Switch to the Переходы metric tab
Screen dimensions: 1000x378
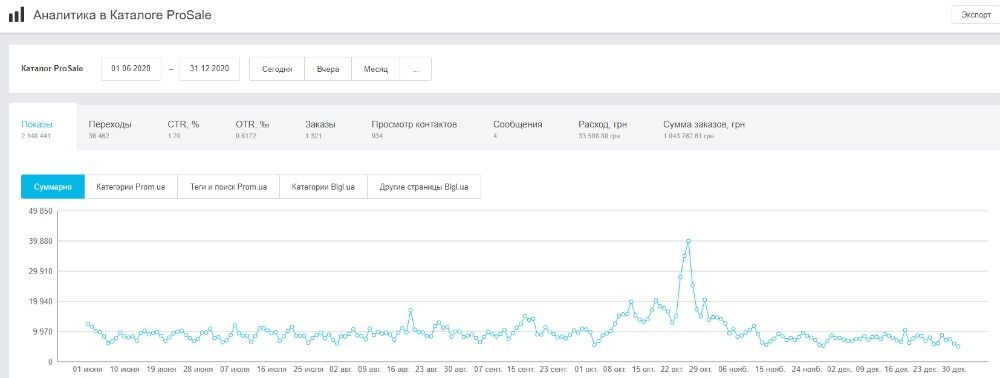coord(110,128)
